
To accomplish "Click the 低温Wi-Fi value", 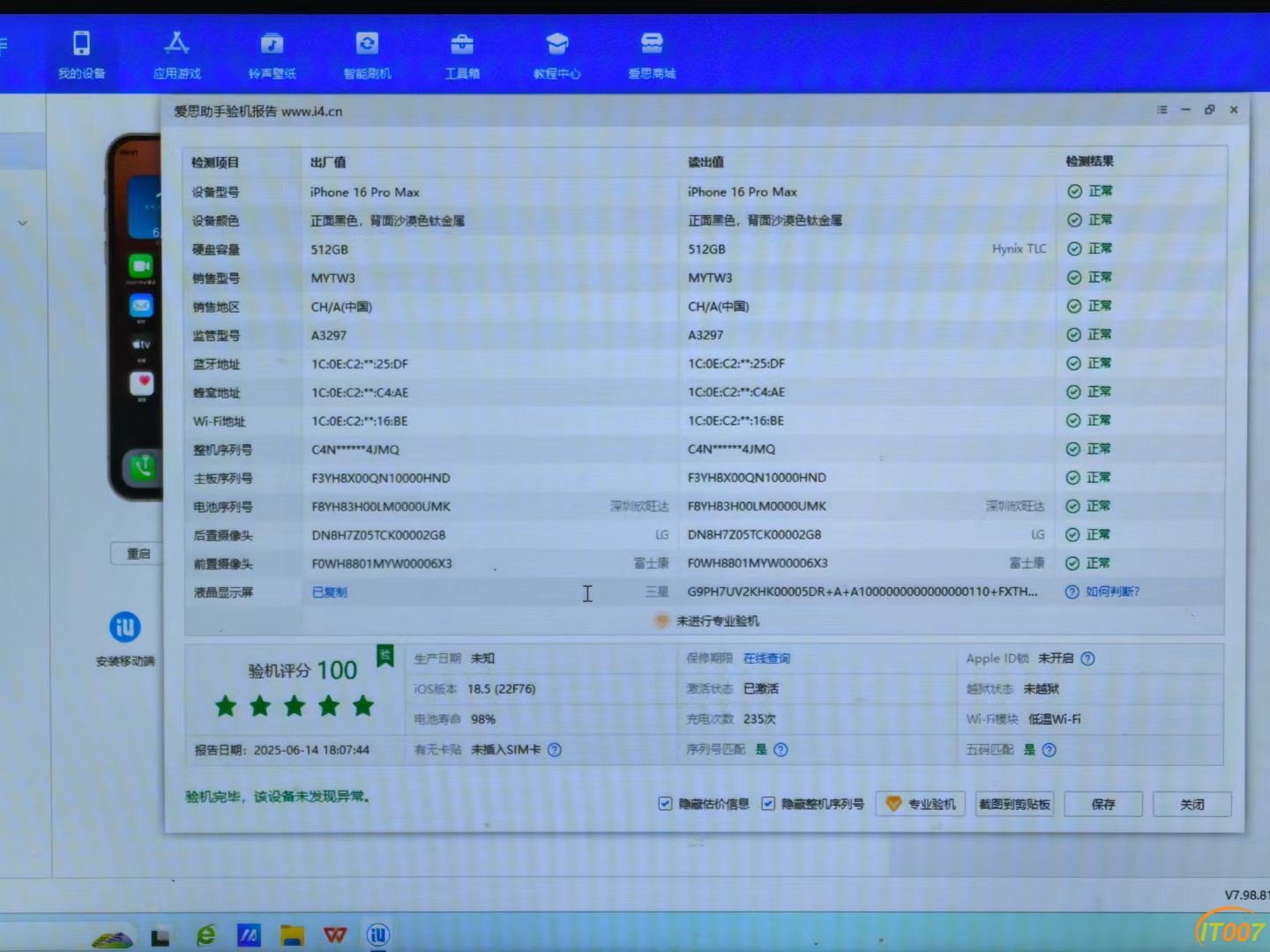I will tap(1055, 719).
